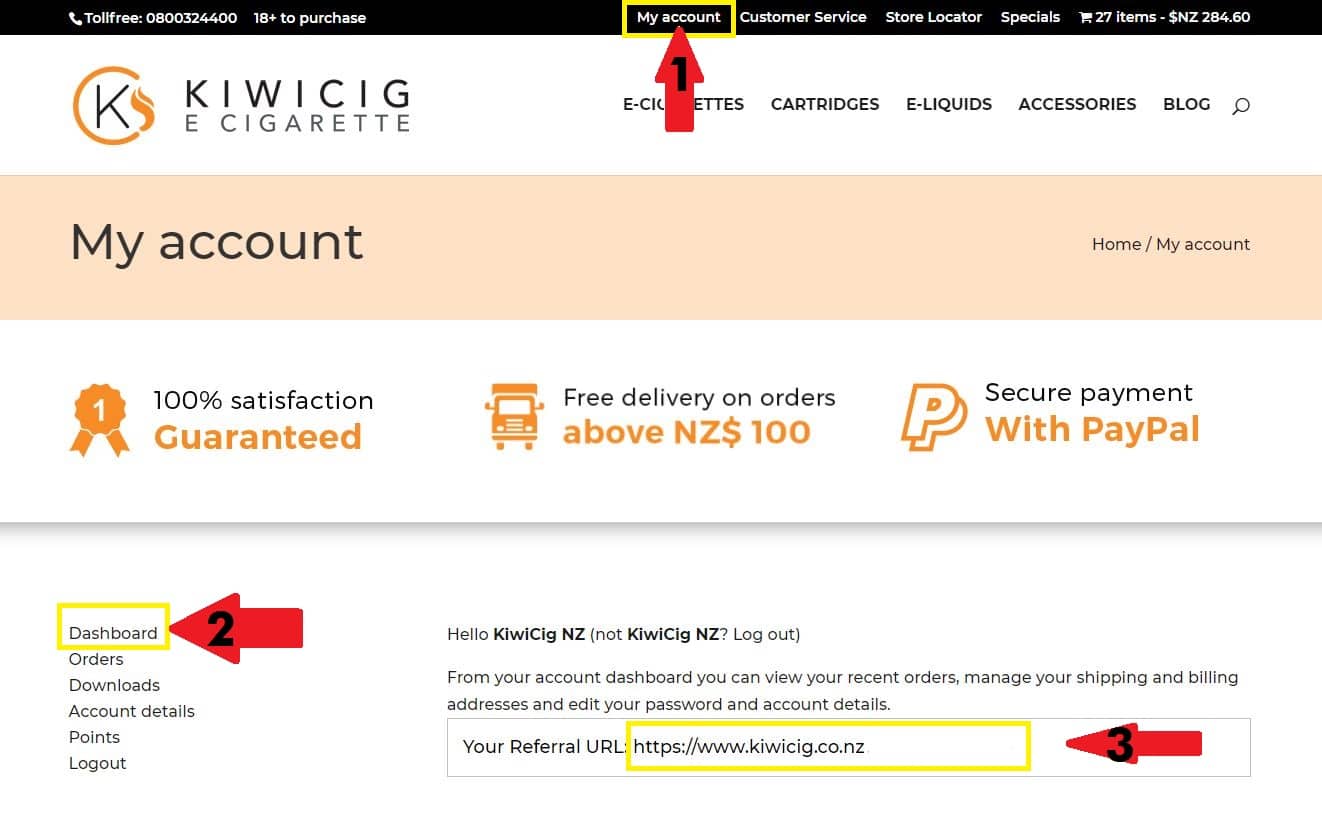This screenshot has height=818, width=1322.
Task: Open the shopping cart with 27 items
Action: (x=1164, y=17)
